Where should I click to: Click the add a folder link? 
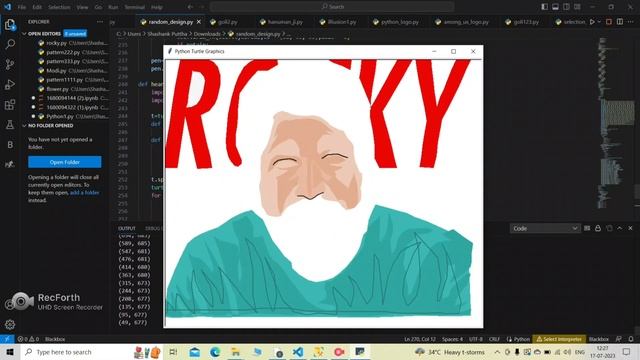pos(84,193)
